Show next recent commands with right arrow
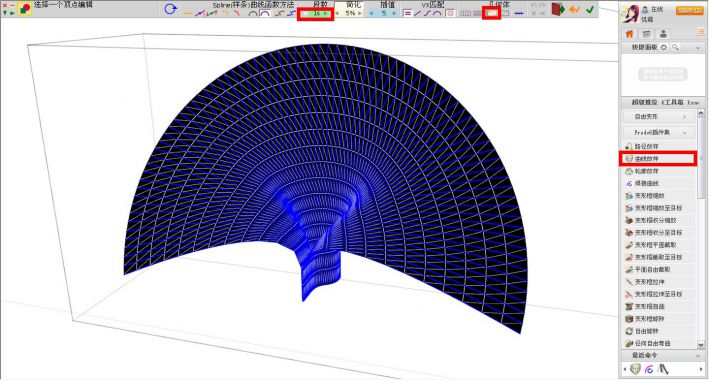Image resolution: width=709 pixels, height=380 pixels. pyautogui.click(x=701, y=369)
